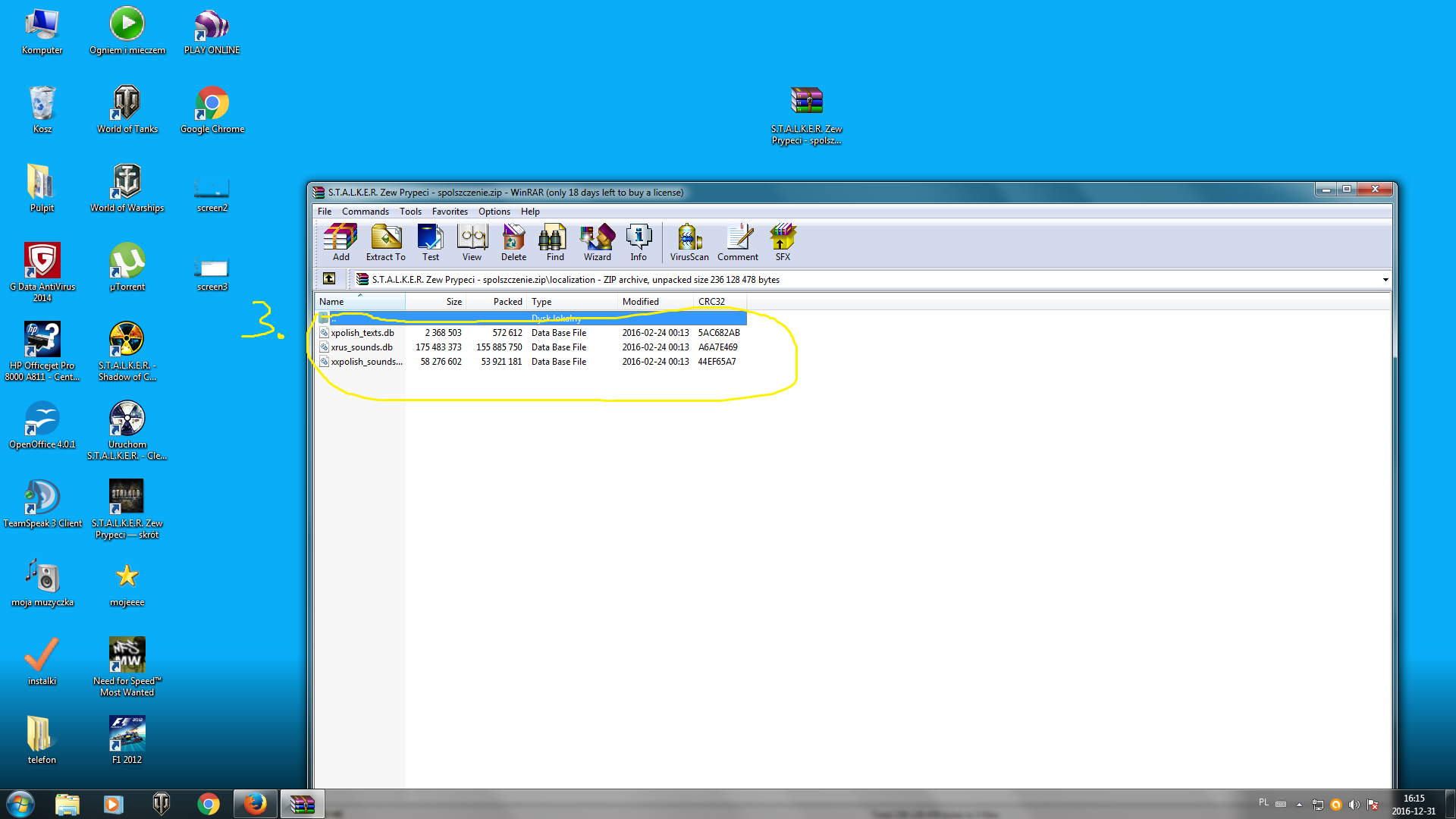Screen dimensions: 1456x819
Task: Open the archive Comment tool
Action: [737, 242]
